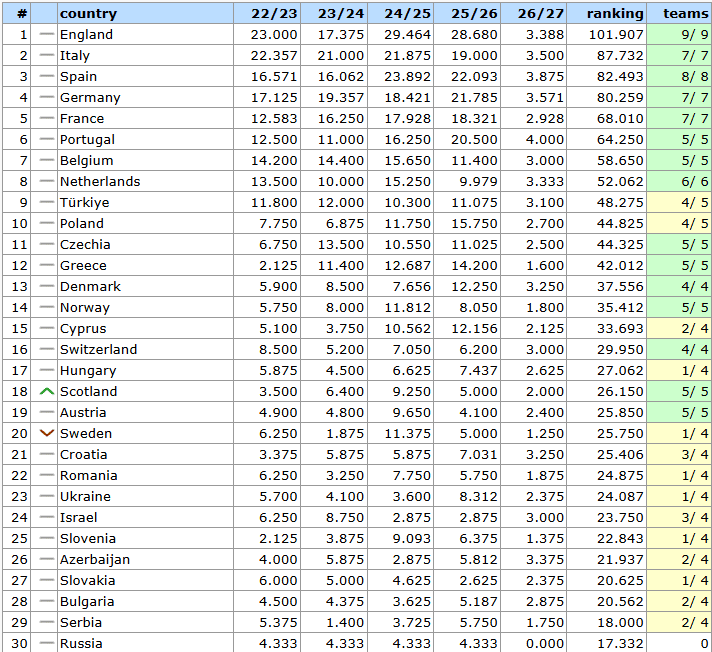This screenshot has width=712, height=652.
Task: Click the 26/27 season column header
Action: tap(540, 14)
